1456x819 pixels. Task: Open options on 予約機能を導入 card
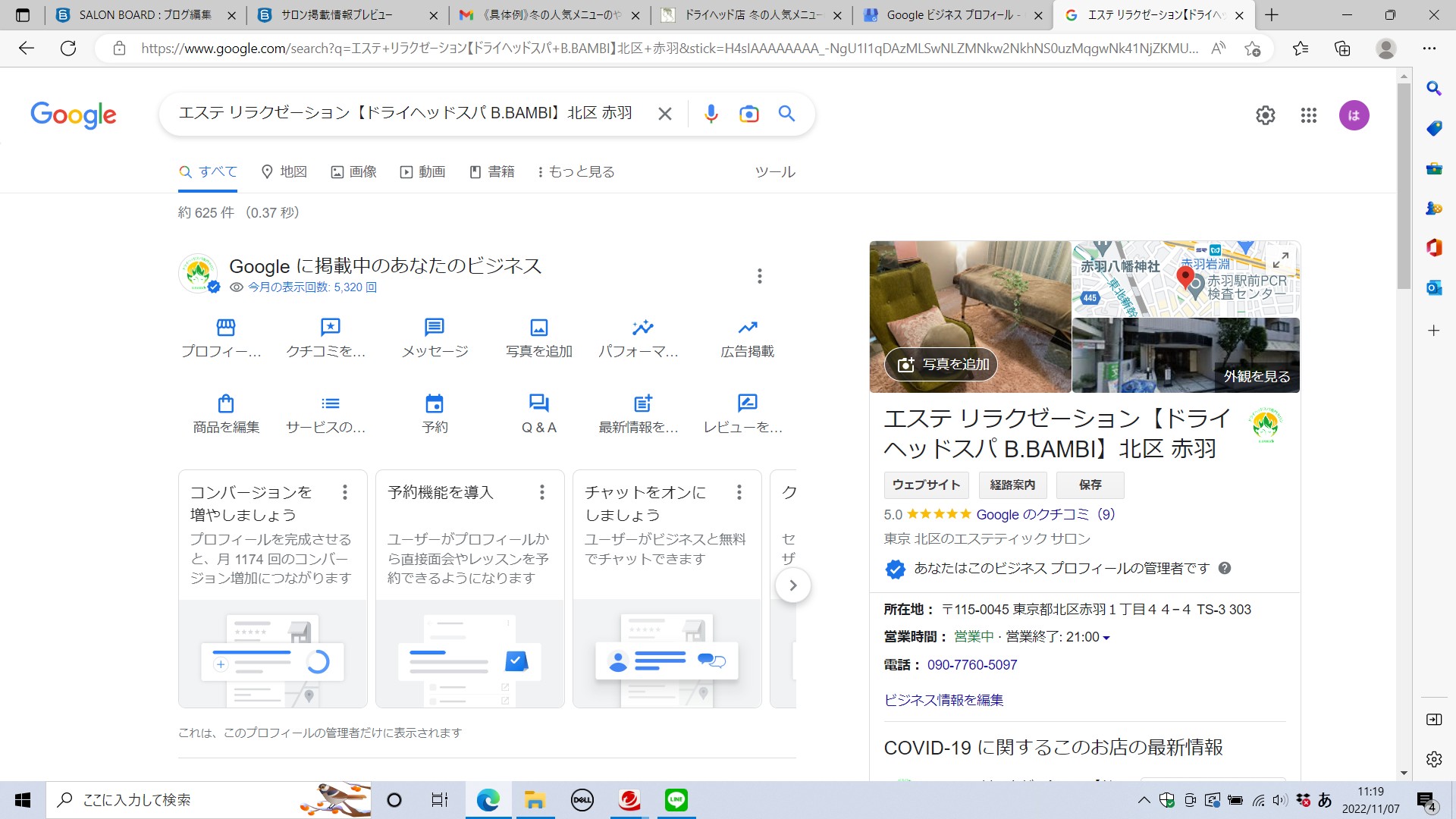[x=542, y=492]
